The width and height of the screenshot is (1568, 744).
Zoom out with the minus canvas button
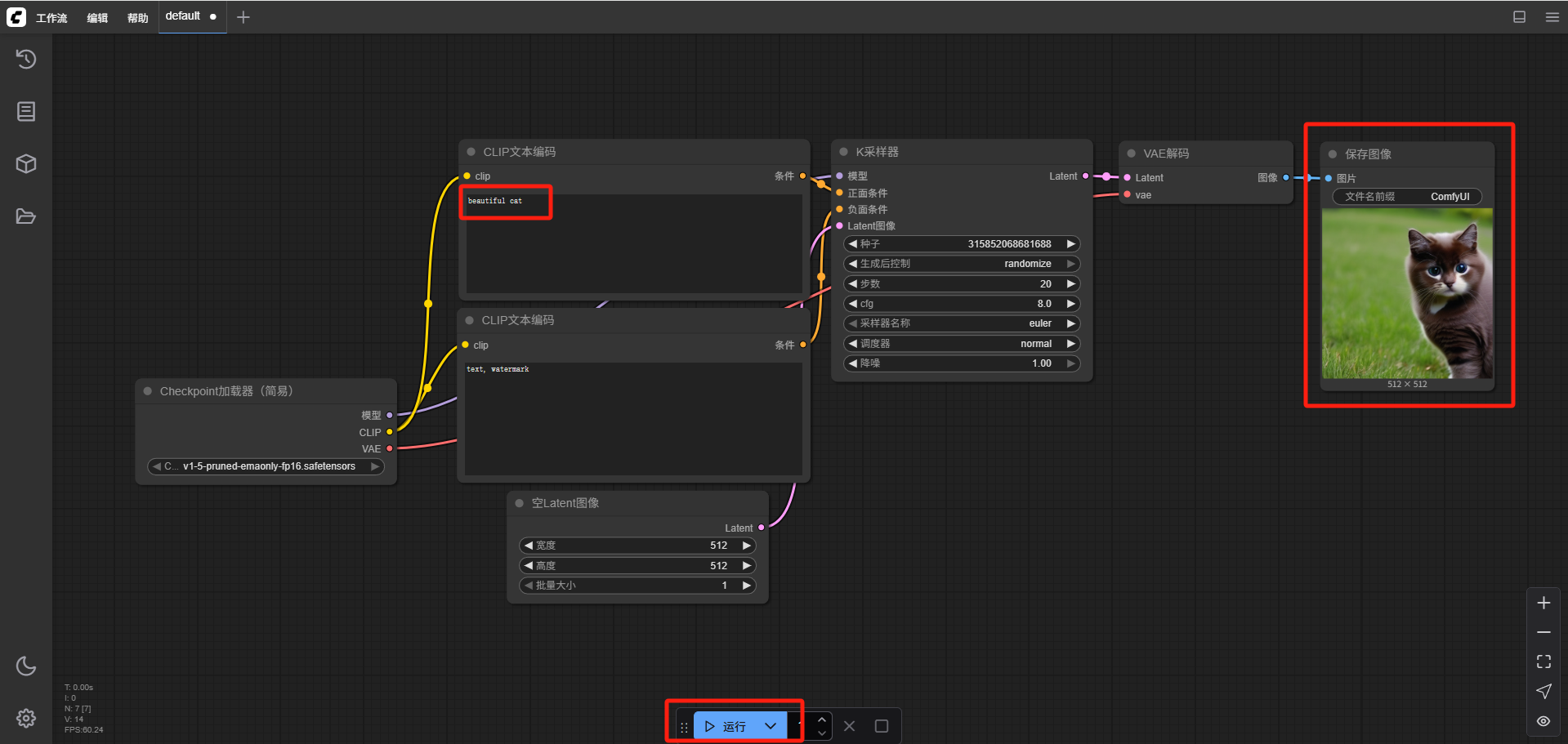1543,632
